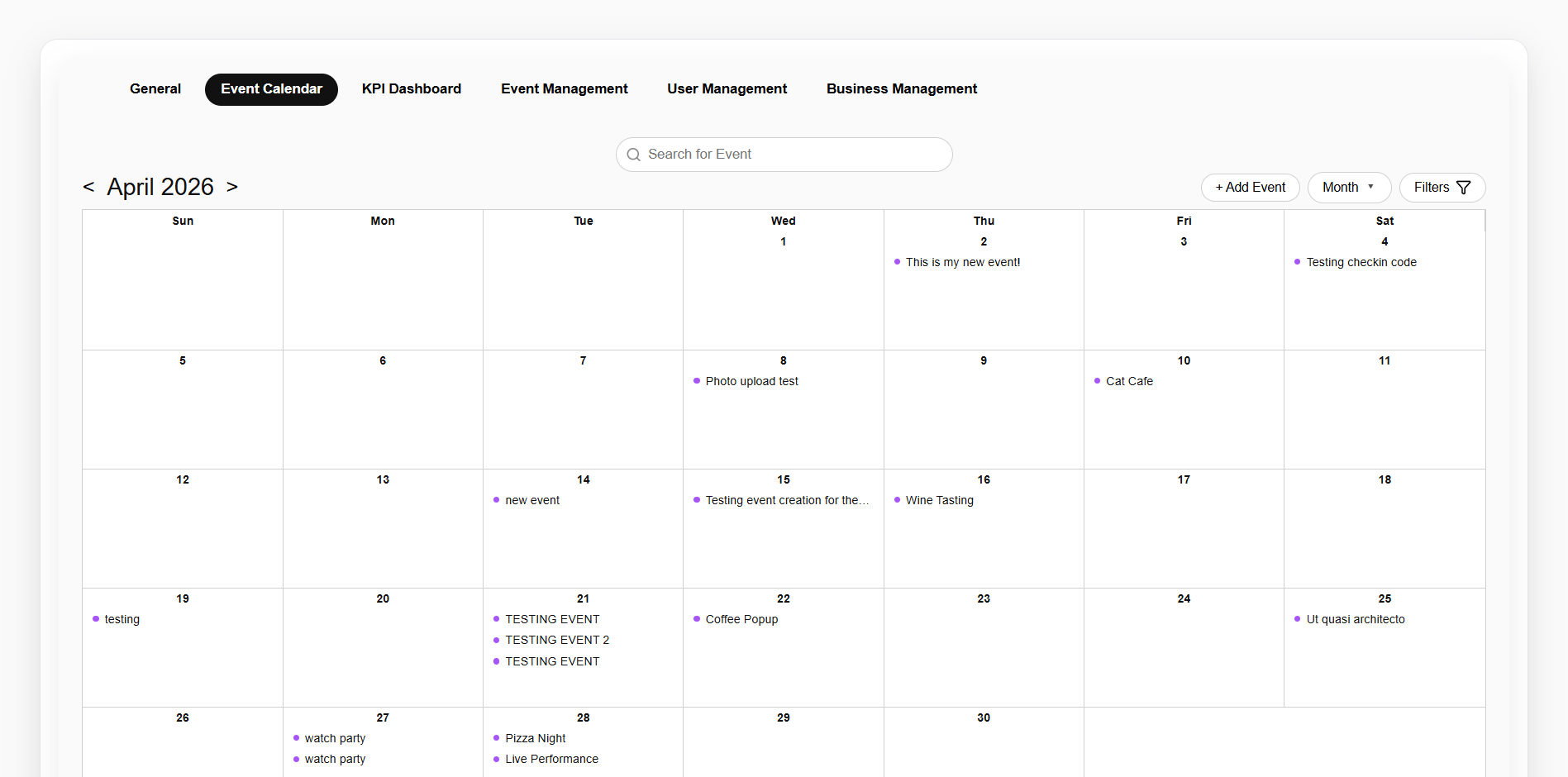This screenshot has height=777, width=1568.
Task: Select day 9 in the calendar
Action: coord(984,360)
